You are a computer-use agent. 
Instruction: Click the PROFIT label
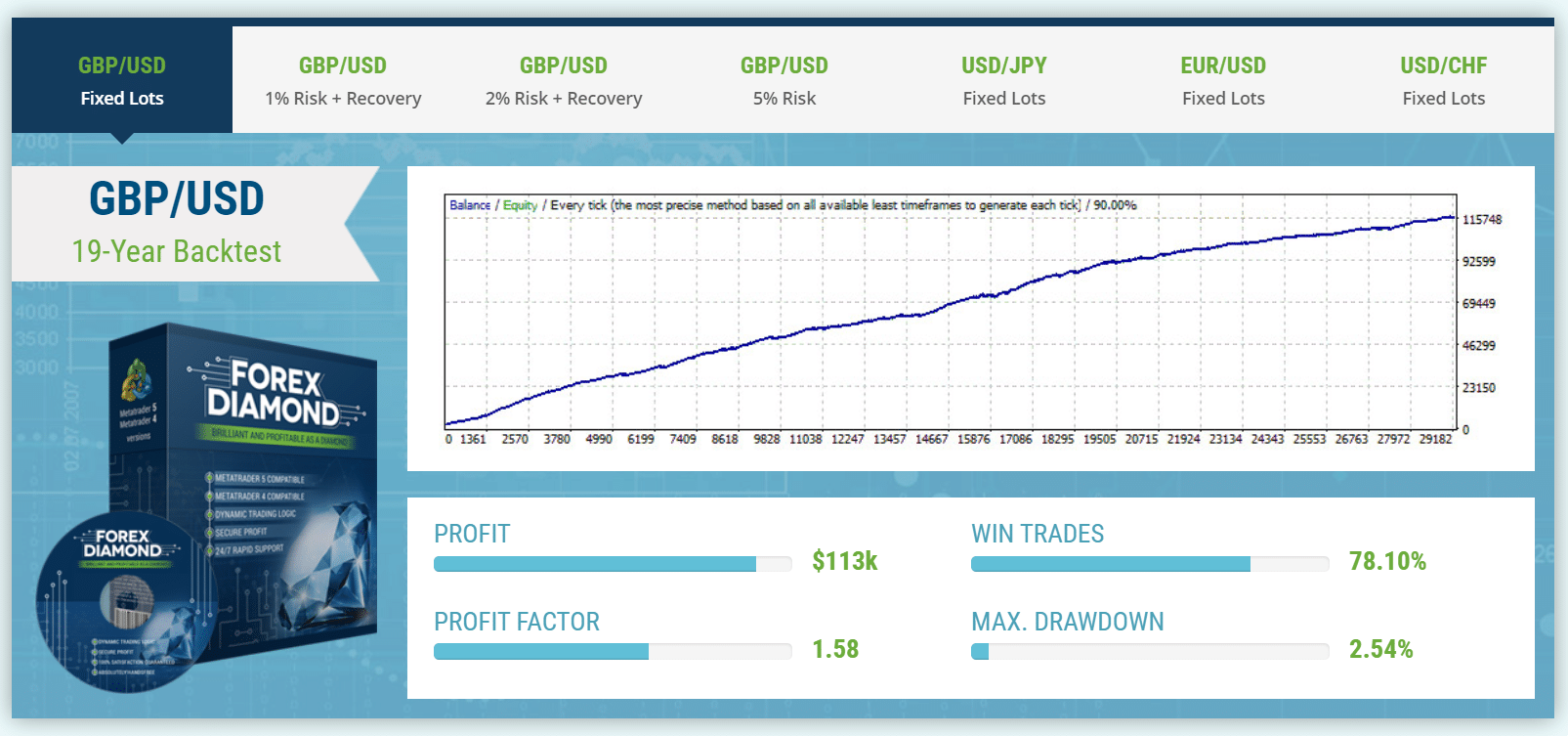pyautogui.click(x=472, y=534)
